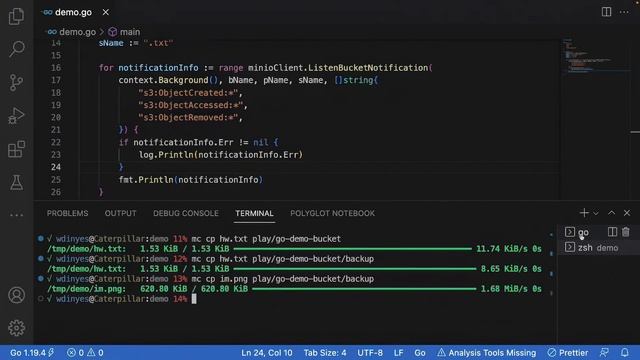
Task: Click line number 16 in gutter
Action: tap(56, 68)
